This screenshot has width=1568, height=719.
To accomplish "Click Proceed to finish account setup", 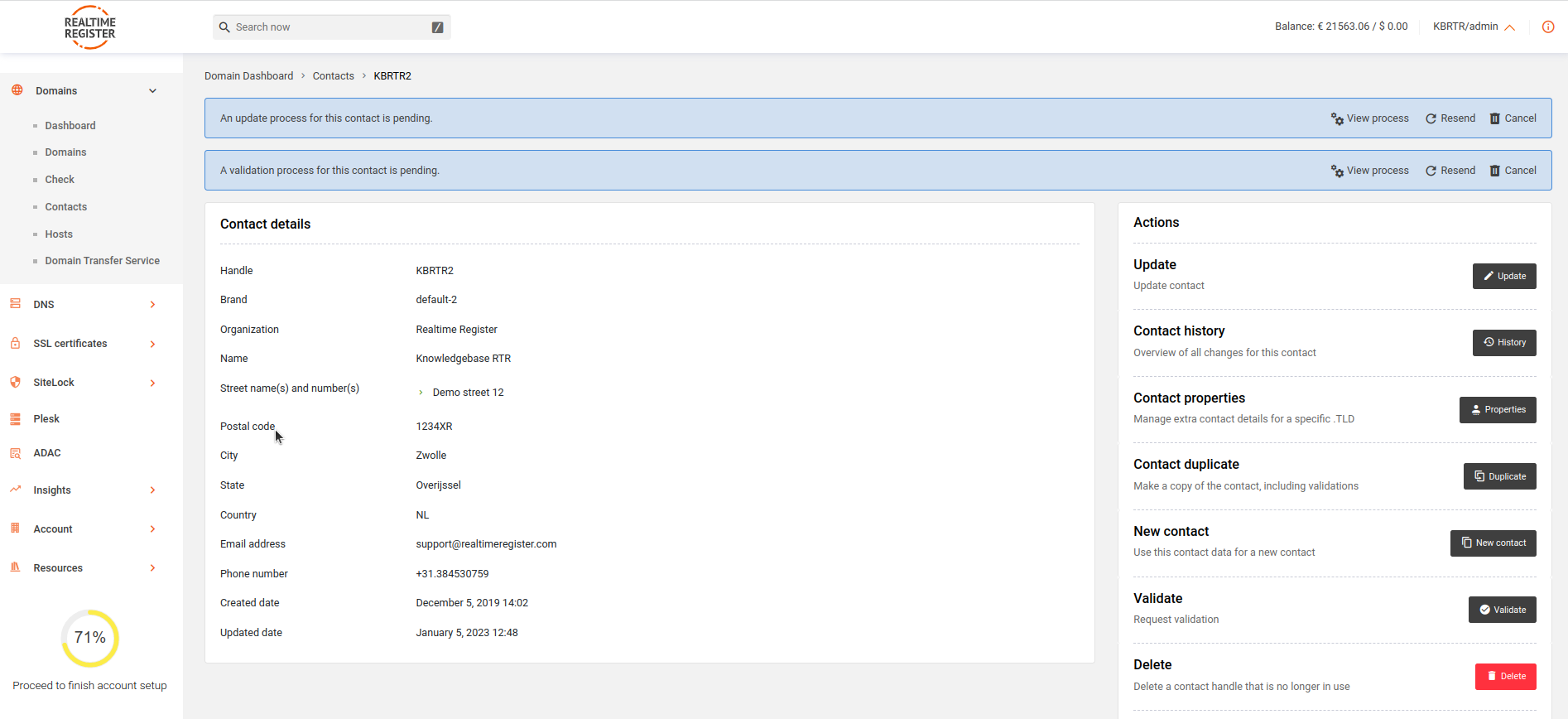I will point(89,686).
